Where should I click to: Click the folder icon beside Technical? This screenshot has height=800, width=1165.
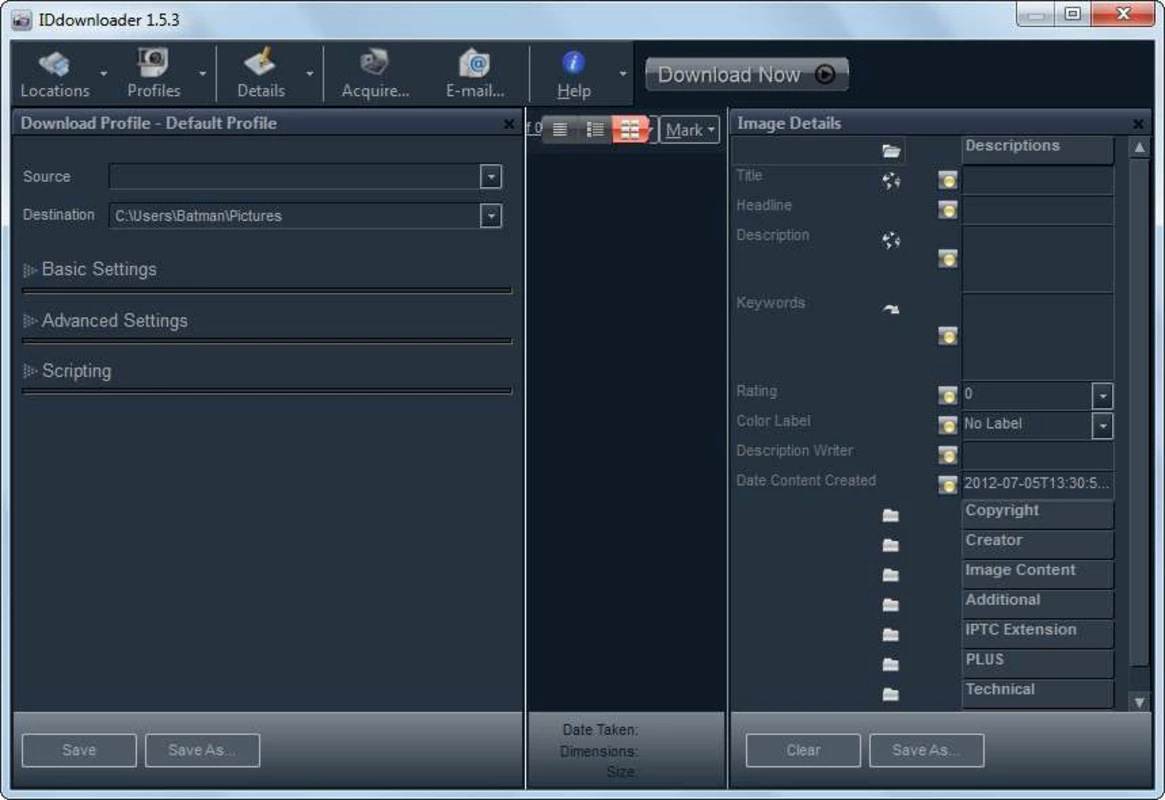coord(890,694)
